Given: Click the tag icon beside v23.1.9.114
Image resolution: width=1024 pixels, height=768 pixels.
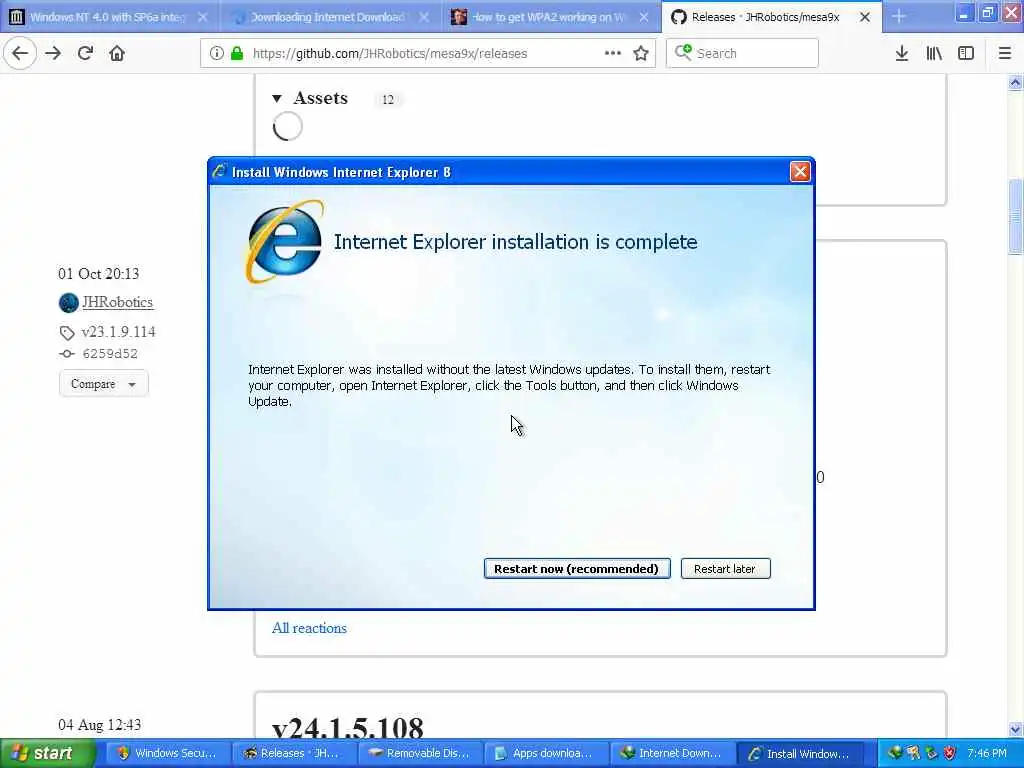Looking at the screenshot, I should (x=67, y=333).
